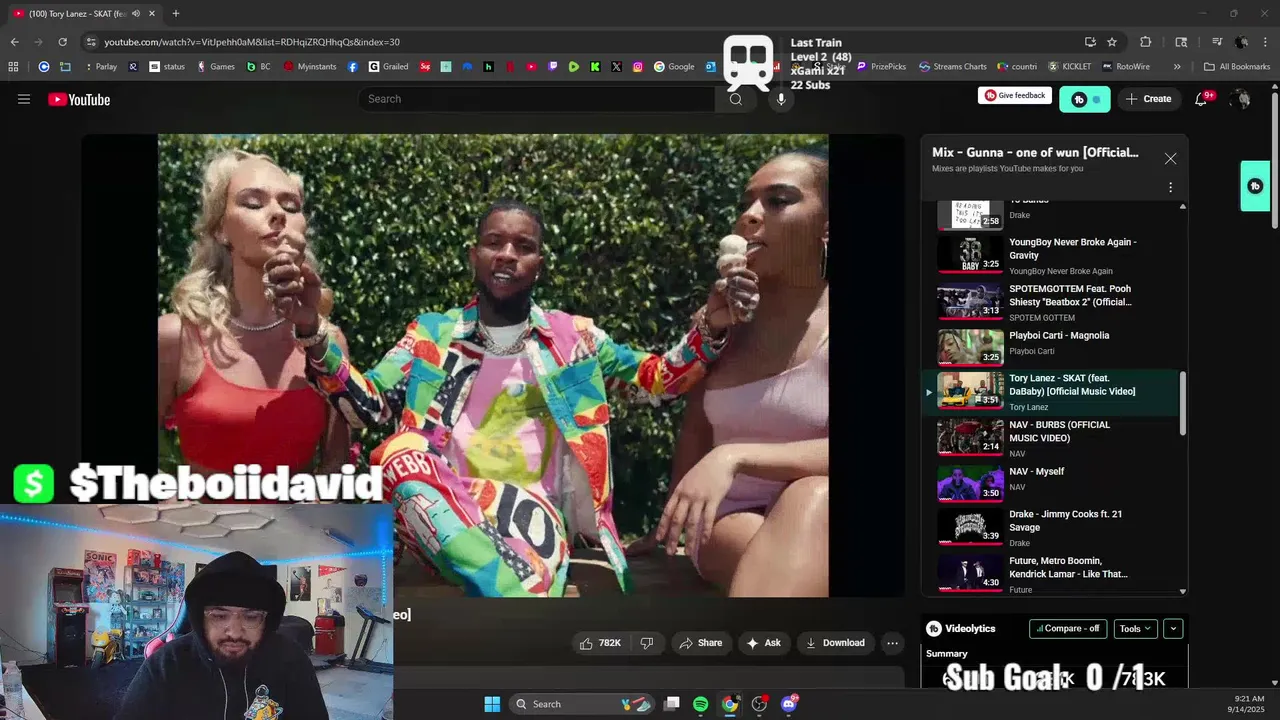Open the X (Twitter) bookmark icon
Screen dimensions: 1280x720
point(616,67)
